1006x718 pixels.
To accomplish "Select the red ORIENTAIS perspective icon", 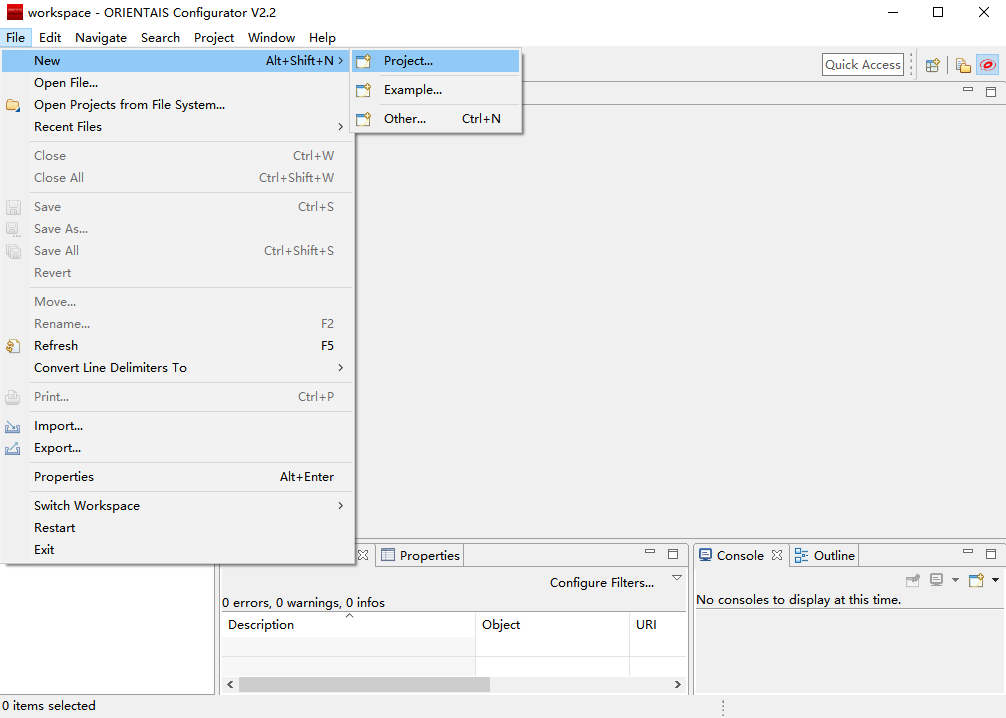I will [x=987, y=65].
